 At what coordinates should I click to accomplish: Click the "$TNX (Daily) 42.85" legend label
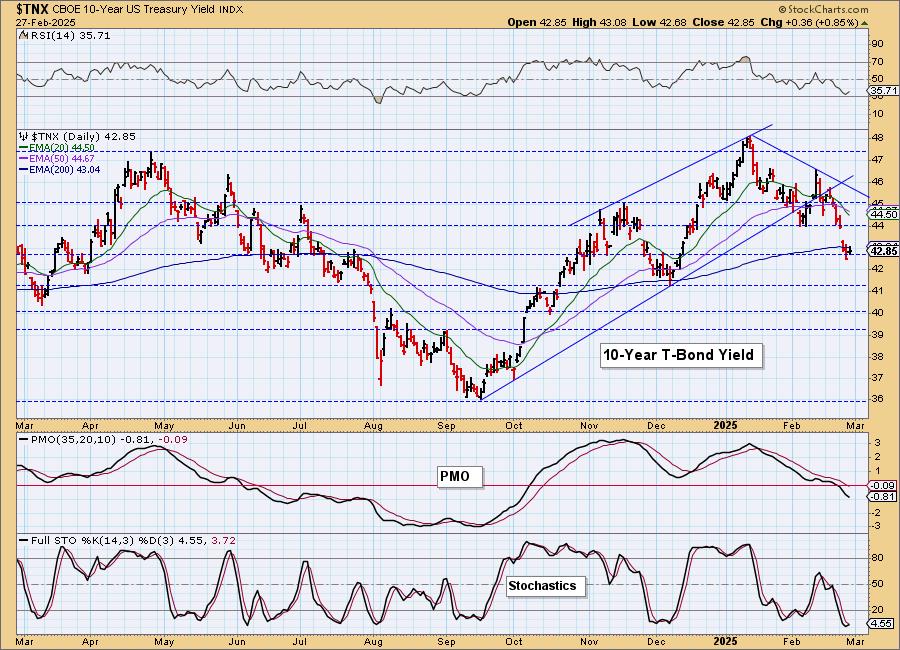(x=83, y=137)
